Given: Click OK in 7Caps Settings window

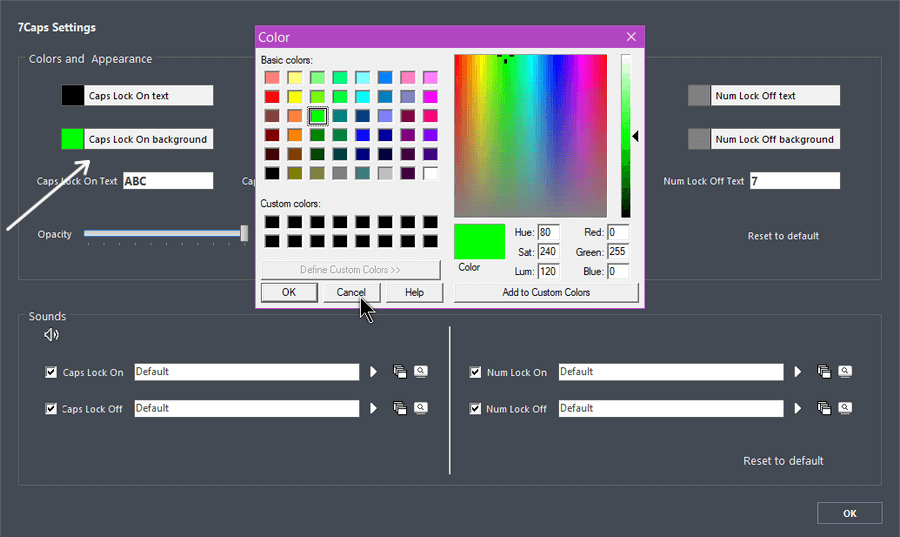Looking at the screenshot, I should pos(849,513).
